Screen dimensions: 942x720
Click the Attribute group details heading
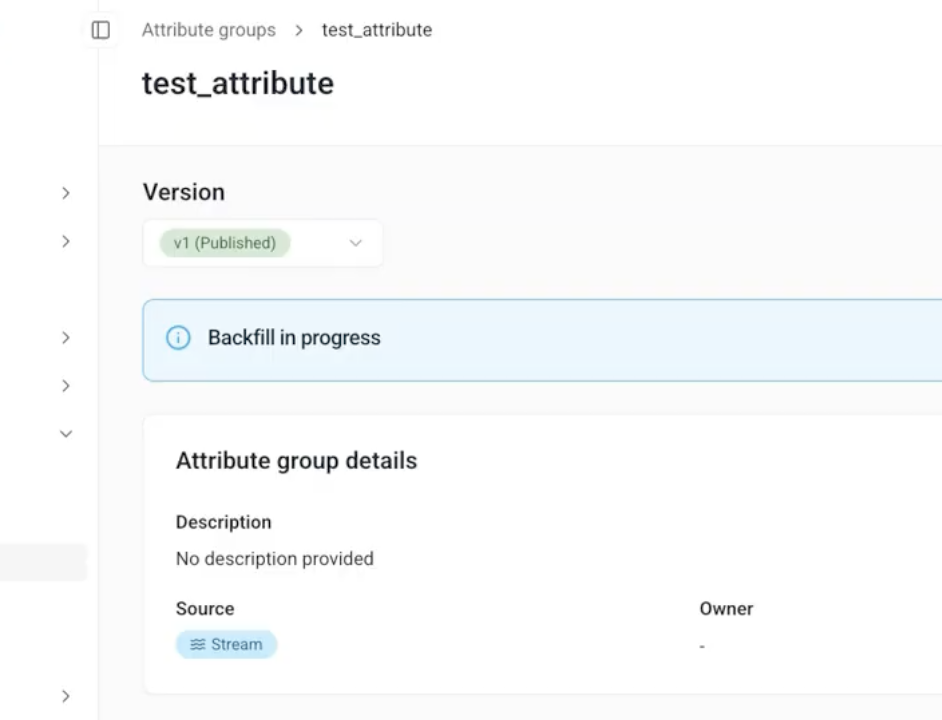296,461
